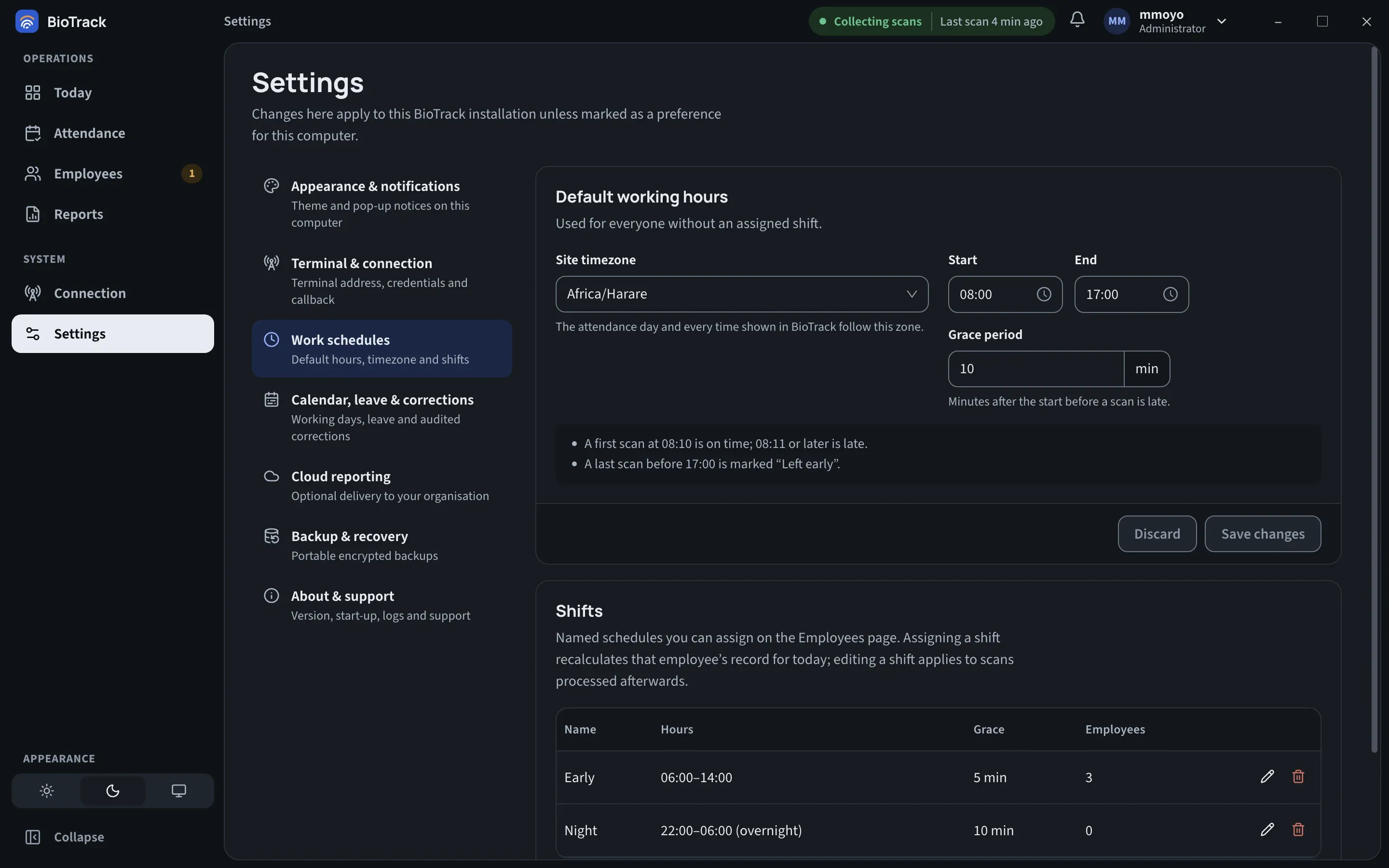Delete the Early shift
Screen dimensions: 1389x868
click(1298, 777)
